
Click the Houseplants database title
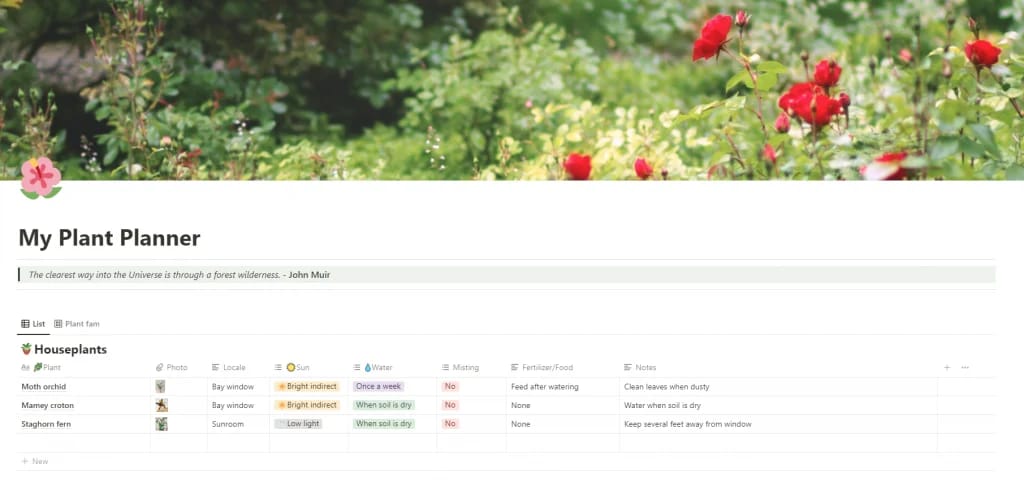tap(71, 350)
